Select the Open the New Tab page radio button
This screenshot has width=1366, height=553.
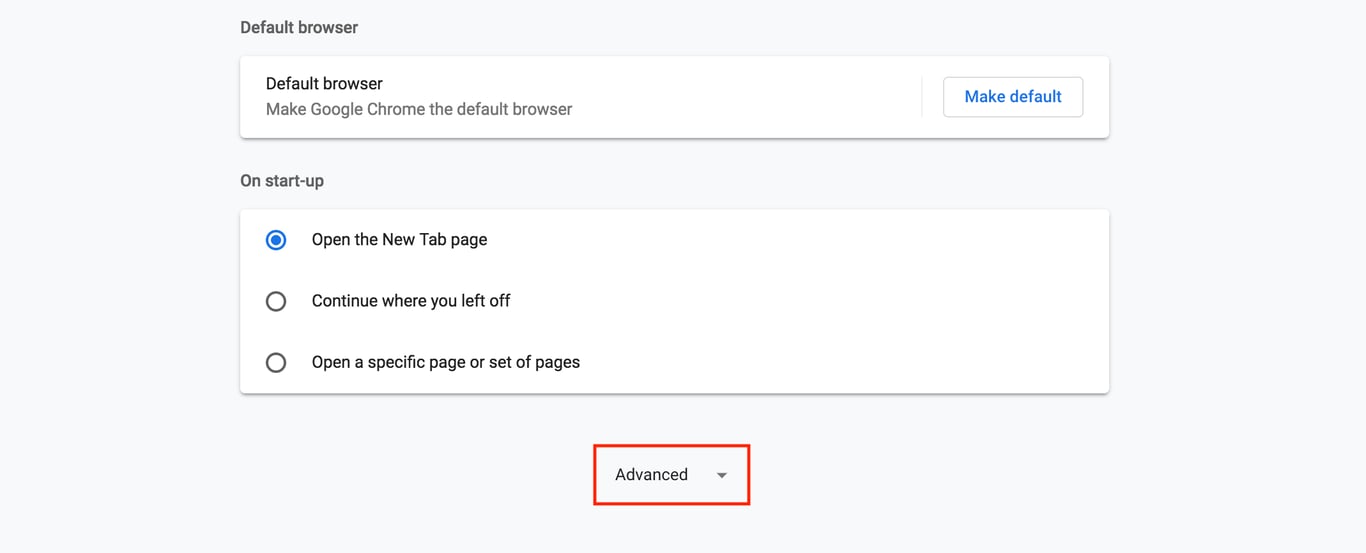[x=276, y=240]
